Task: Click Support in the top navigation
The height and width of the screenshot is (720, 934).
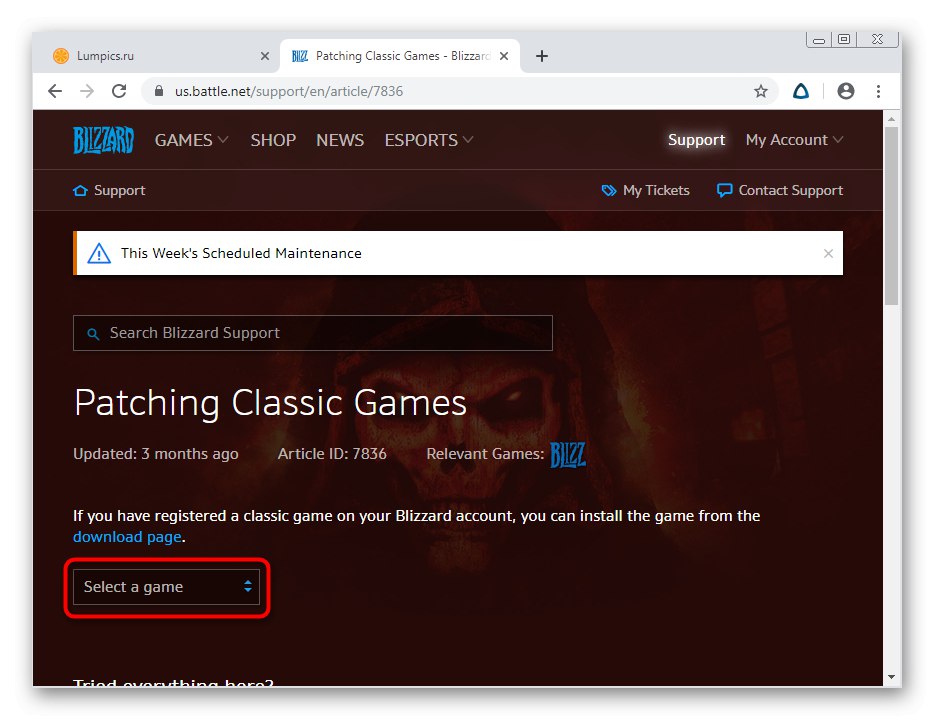Action: click(696, 140)
